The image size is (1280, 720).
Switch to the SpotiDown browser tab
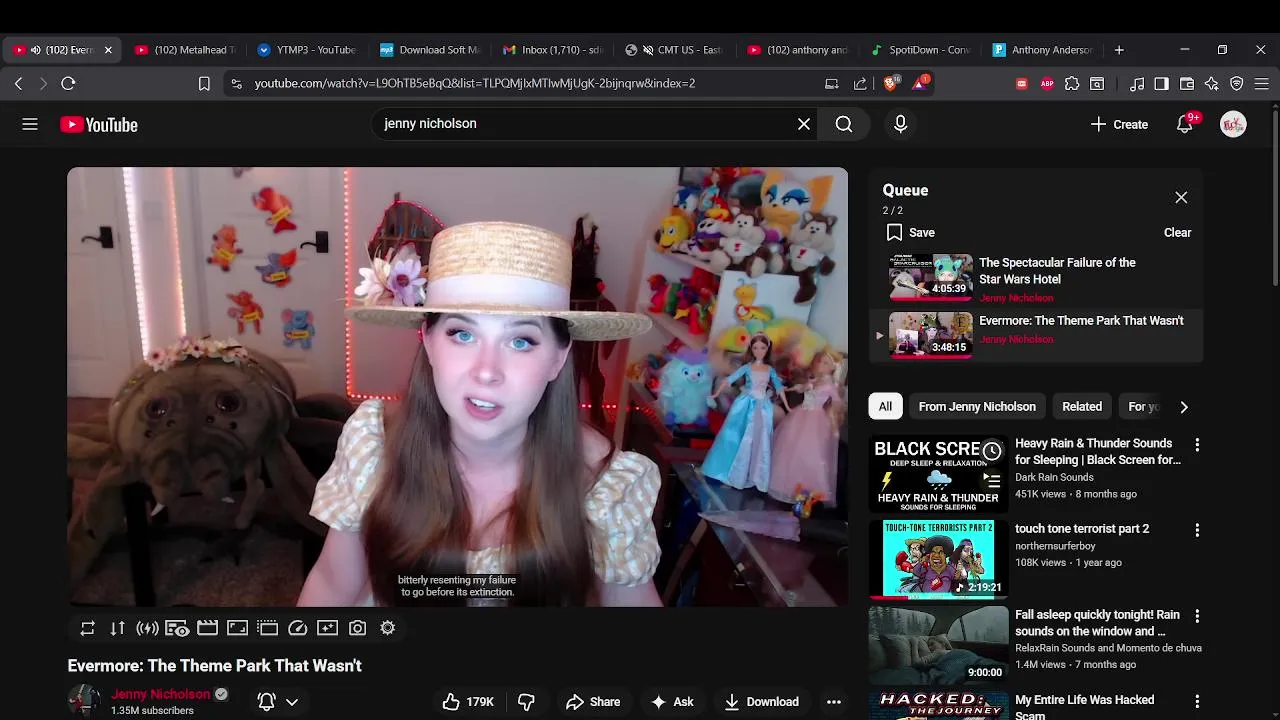tap(920, 50)
